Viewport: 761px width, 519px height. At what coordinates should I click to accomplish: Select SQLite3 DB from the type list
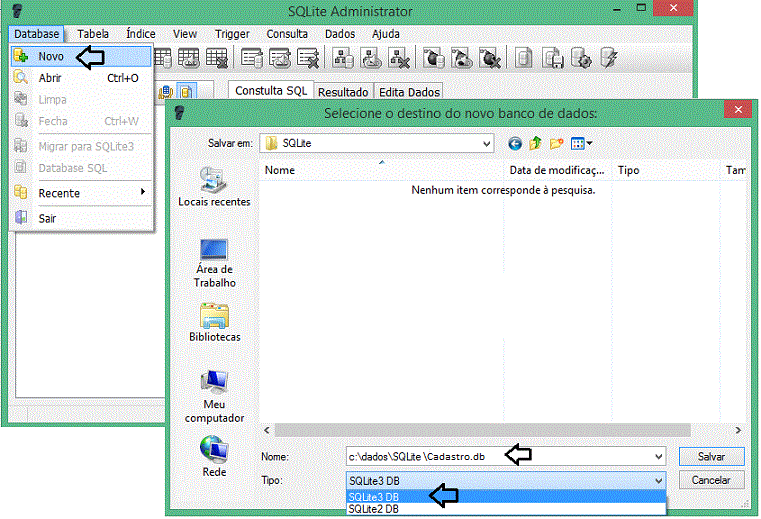point(506,497)
